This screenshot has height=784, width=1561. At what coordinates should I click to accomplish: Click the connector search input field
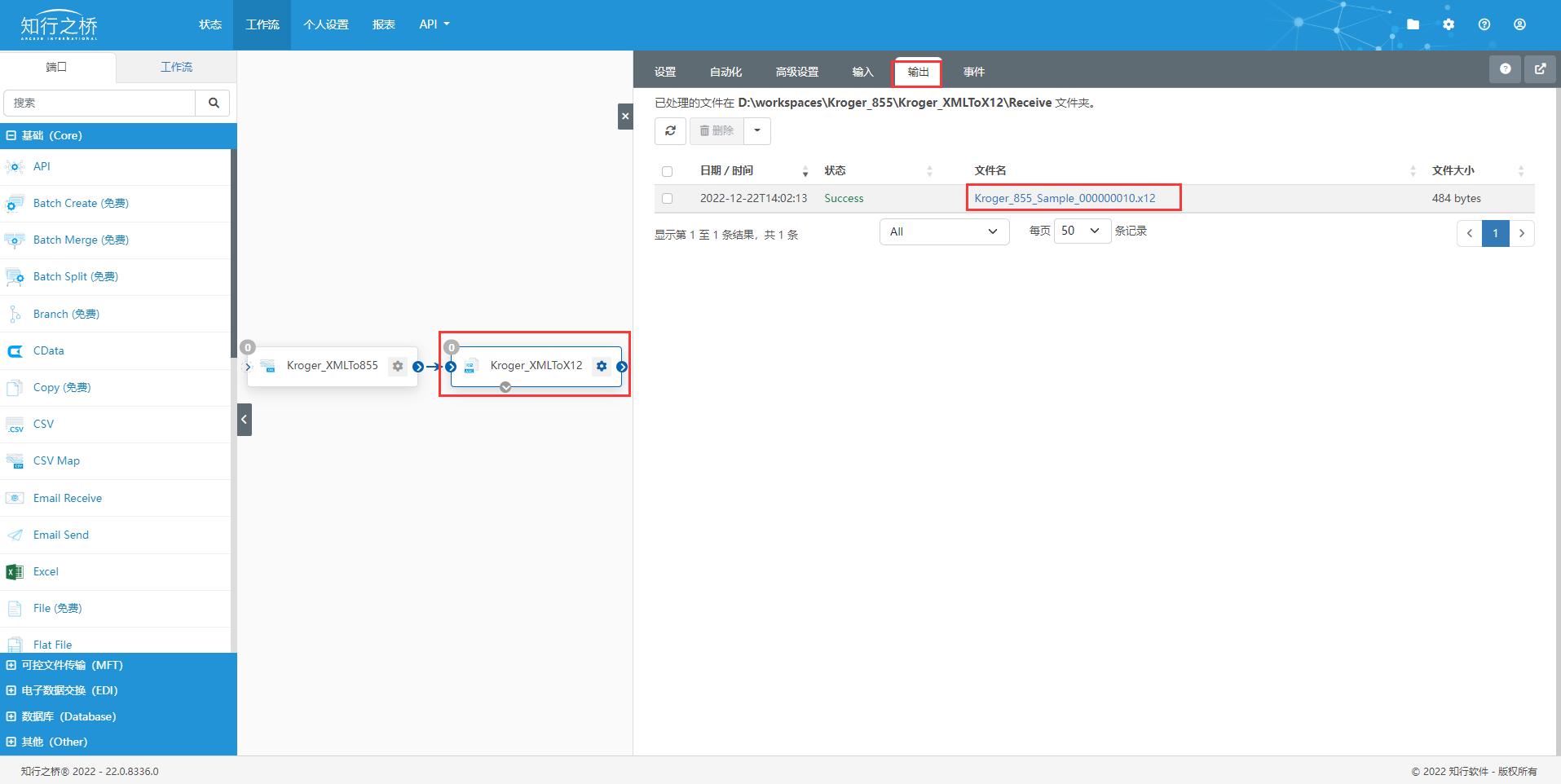[99, 103]
